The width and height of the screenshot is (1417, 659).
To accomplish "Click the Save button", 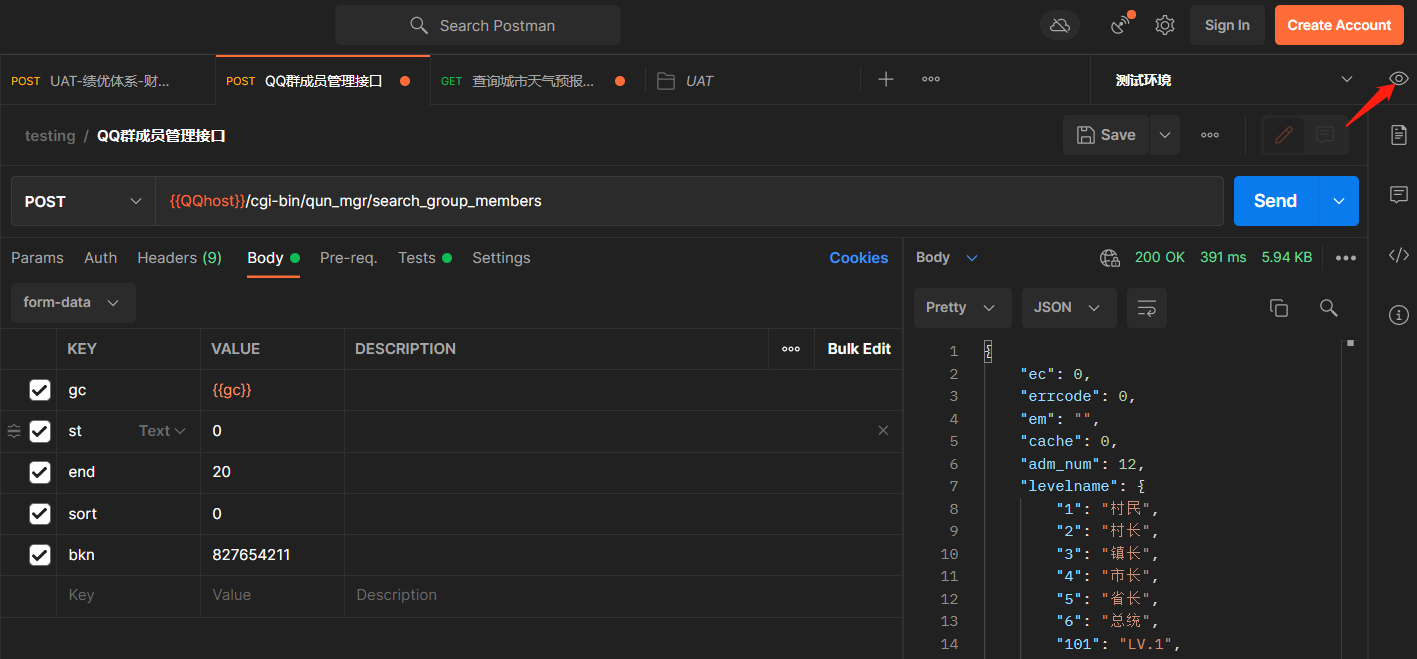I will 1106,135.
